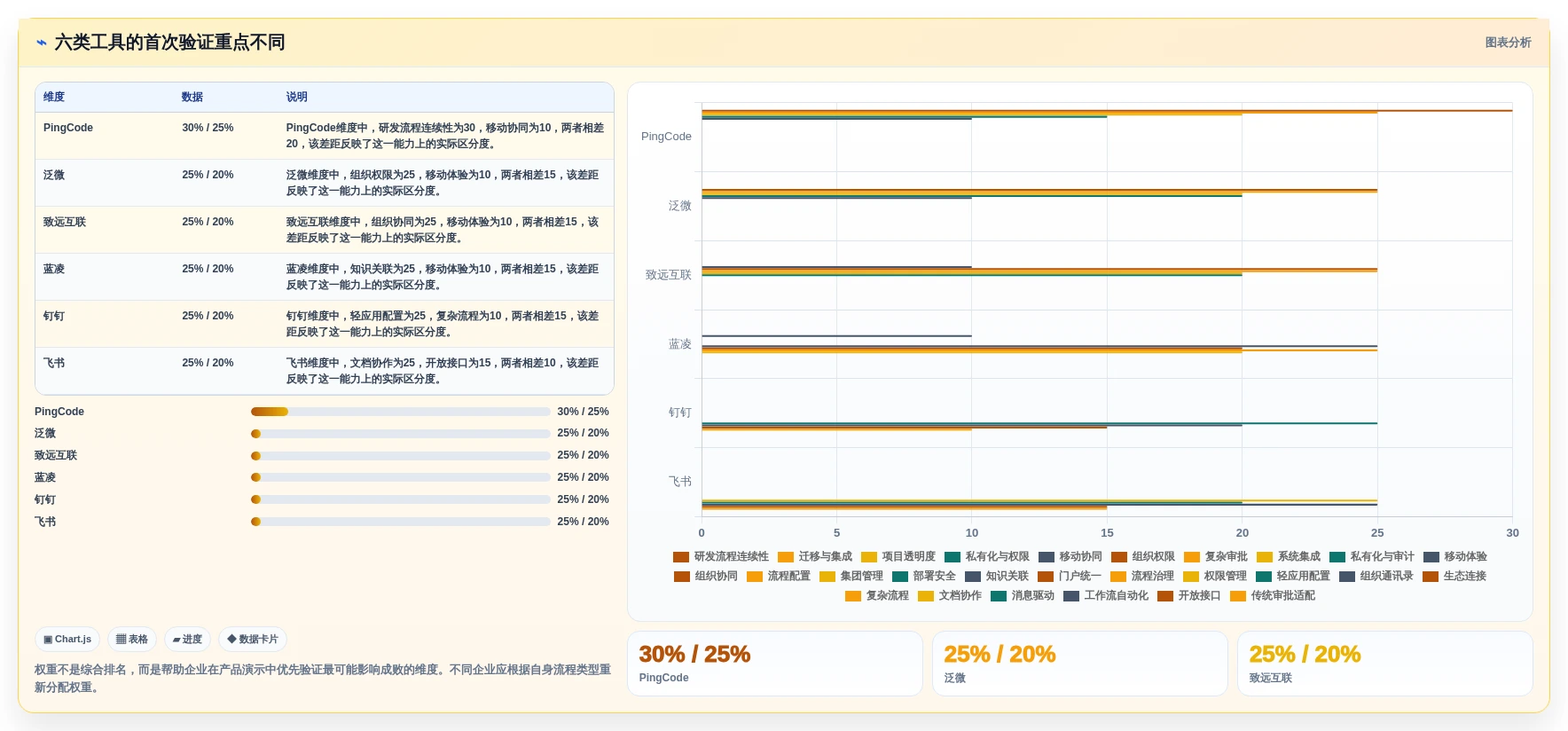Toggle the 移动体验 legend series
1568x731 pixels.
point(1455,556)
